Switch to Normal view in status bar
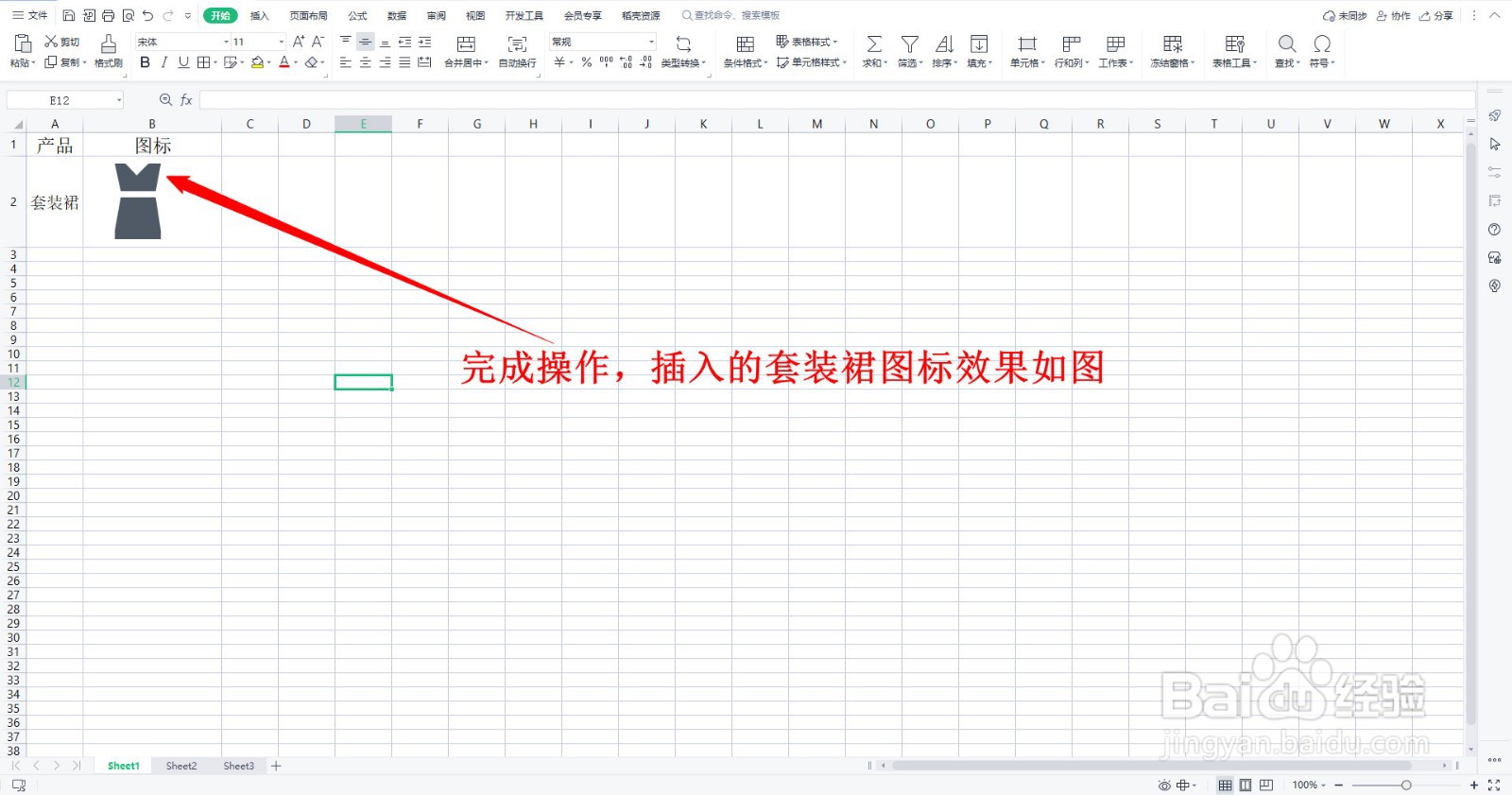 (x=1225, y=785)
